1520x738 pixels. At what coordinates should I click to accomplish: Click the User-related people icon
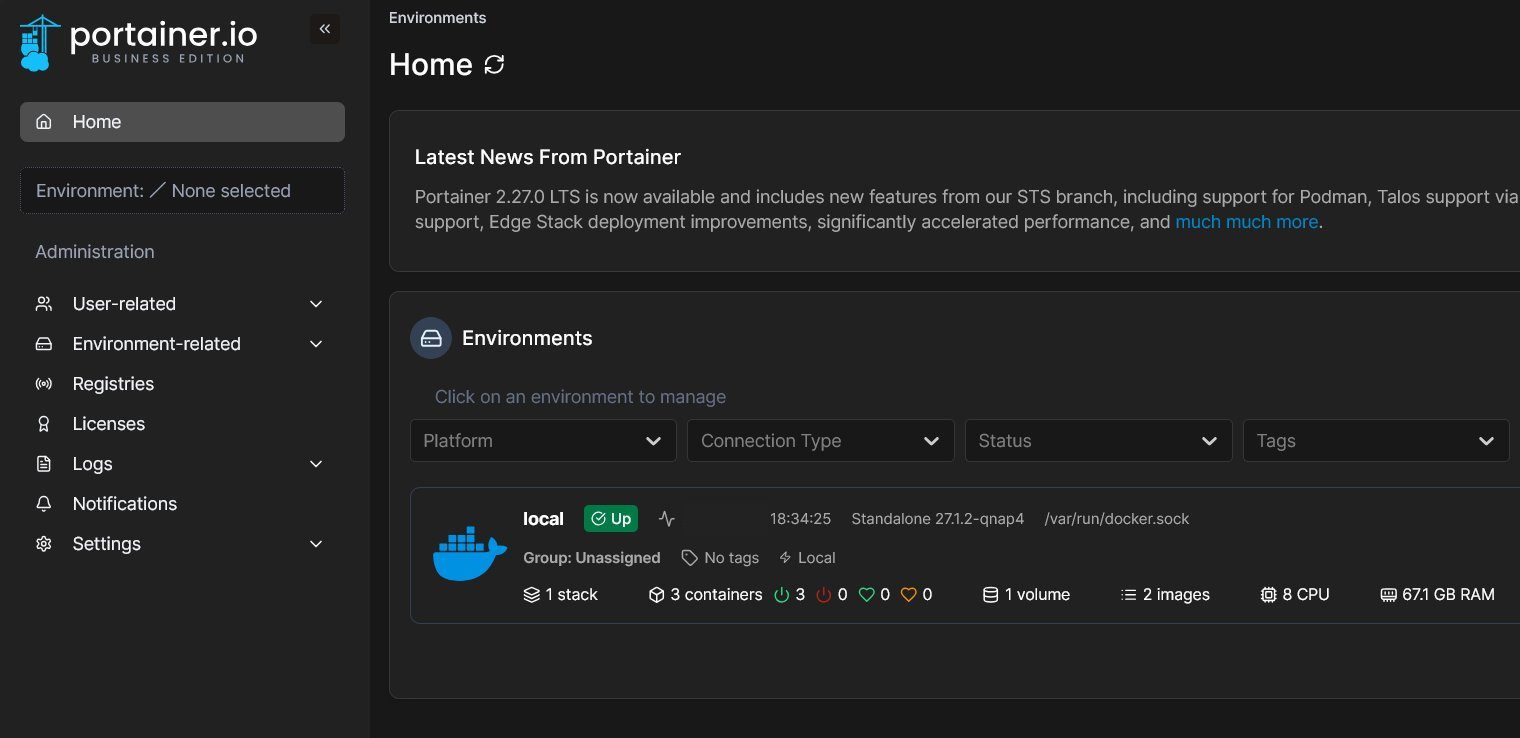click(44, 304)
